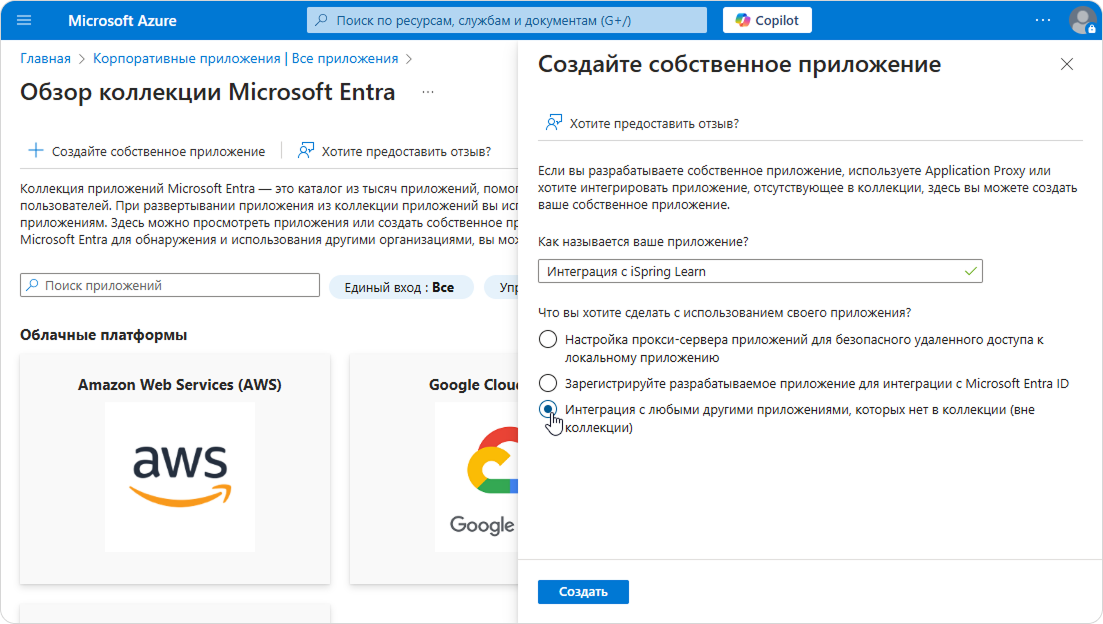Open the Azure portal hamburger menu
The height and width of the screenshot is (624, 1103).
(24, 20)
